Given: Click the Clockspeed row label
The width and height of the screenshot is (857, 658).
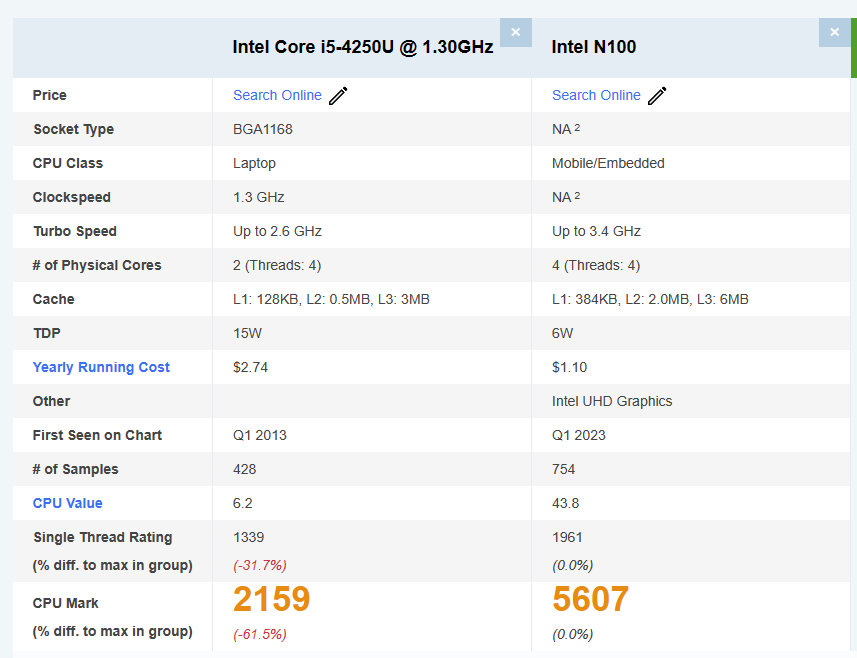Looking at the screenshot, I should click(72, 197).
